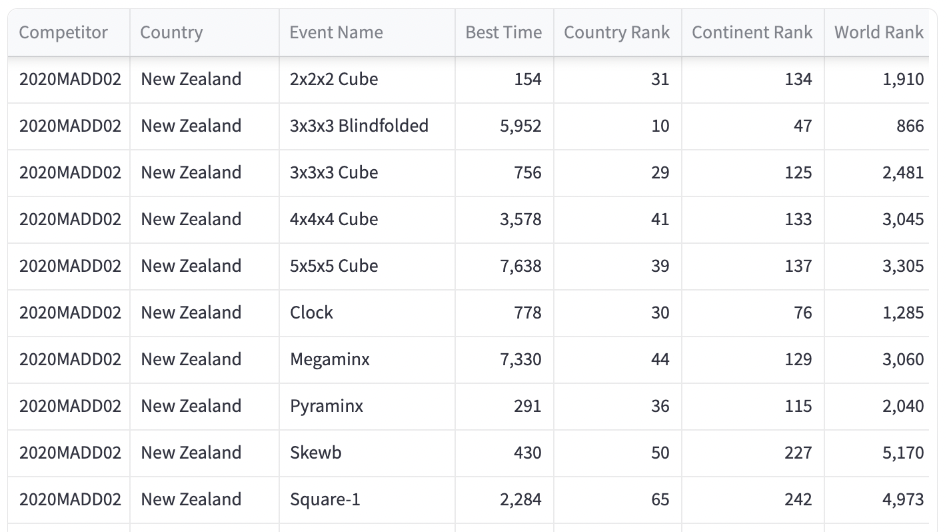This screenshot has height=532, width=946.
Task: Select the 3x3x3 Blindfolded event cell
Action: [359, 126]
